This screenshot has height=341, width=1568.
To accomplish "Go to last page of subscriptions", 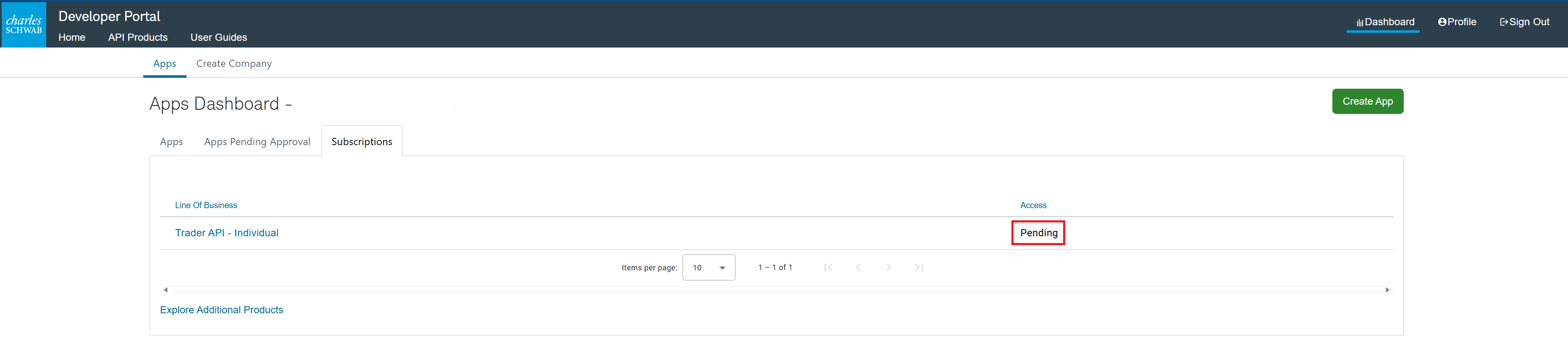I will 919,267.
